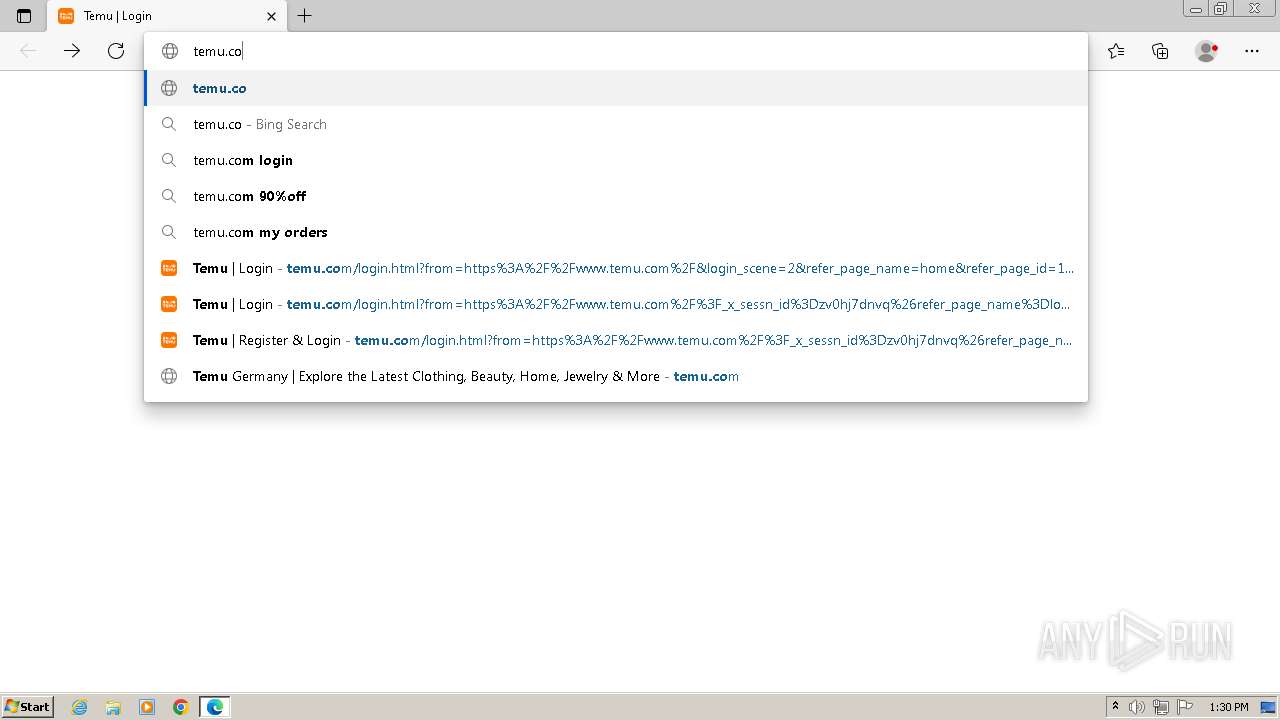Viewport: 1280px width, 720px height.
Task: Open the Windows Start button
Action: point(28,707)
